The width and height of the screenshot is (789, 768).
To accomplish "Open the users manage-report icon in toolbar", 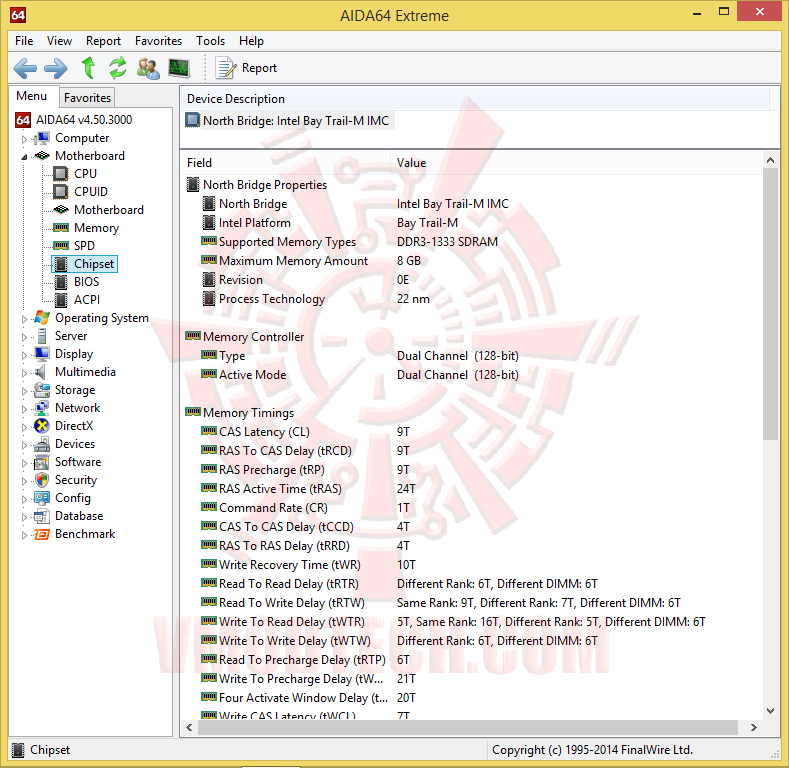I will point(148,68).
